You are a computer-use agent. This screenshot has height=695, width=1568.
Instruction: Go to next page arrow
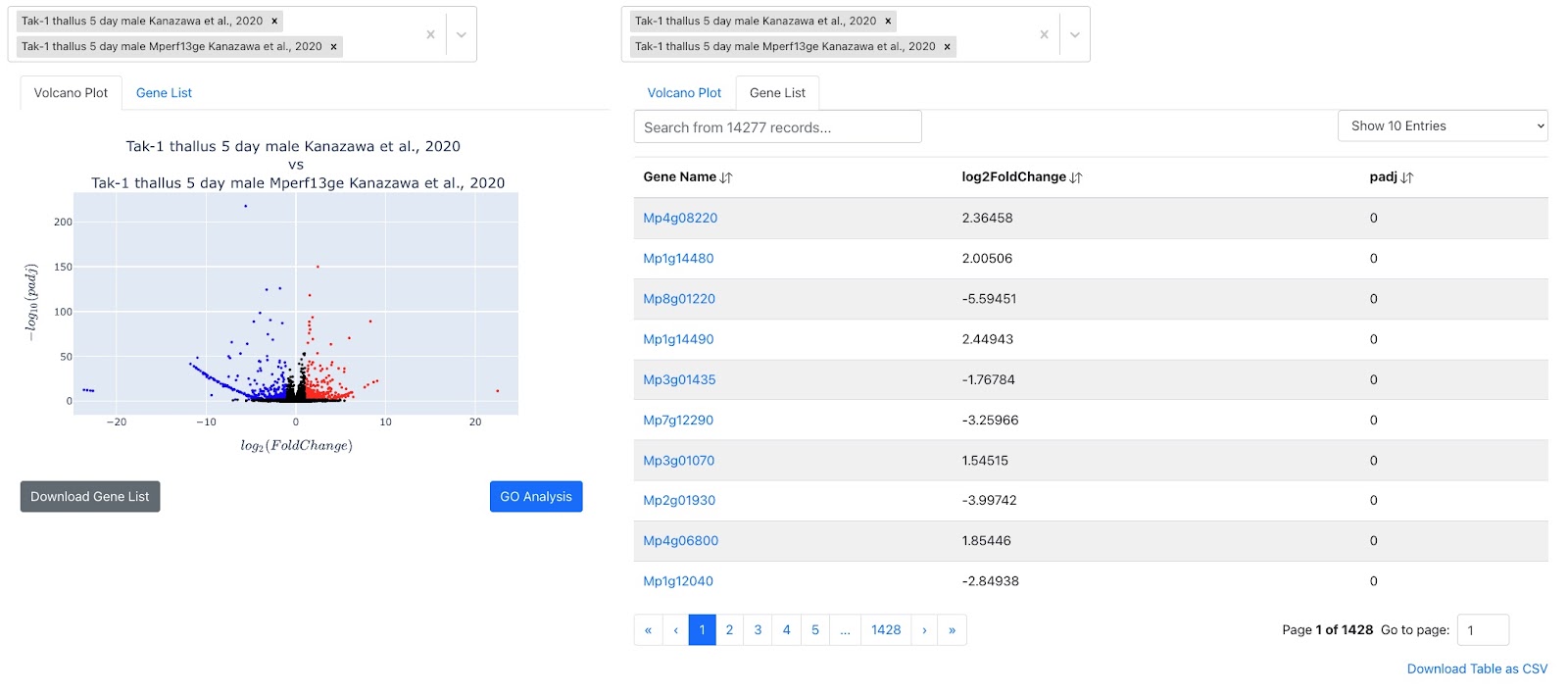[x=924, y=630]
